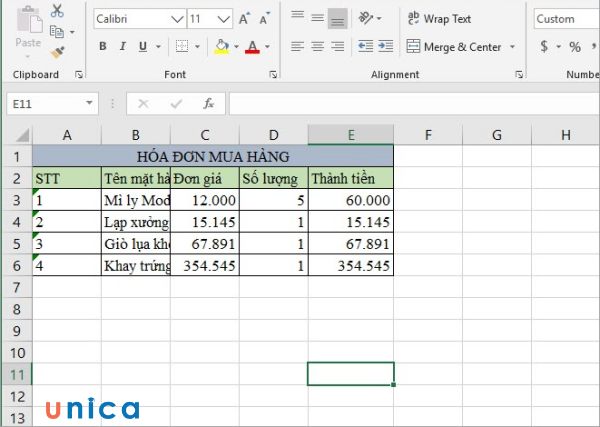Apply red font color
The width and height of the screenshot is (600, 427).
tap(252, 46)
